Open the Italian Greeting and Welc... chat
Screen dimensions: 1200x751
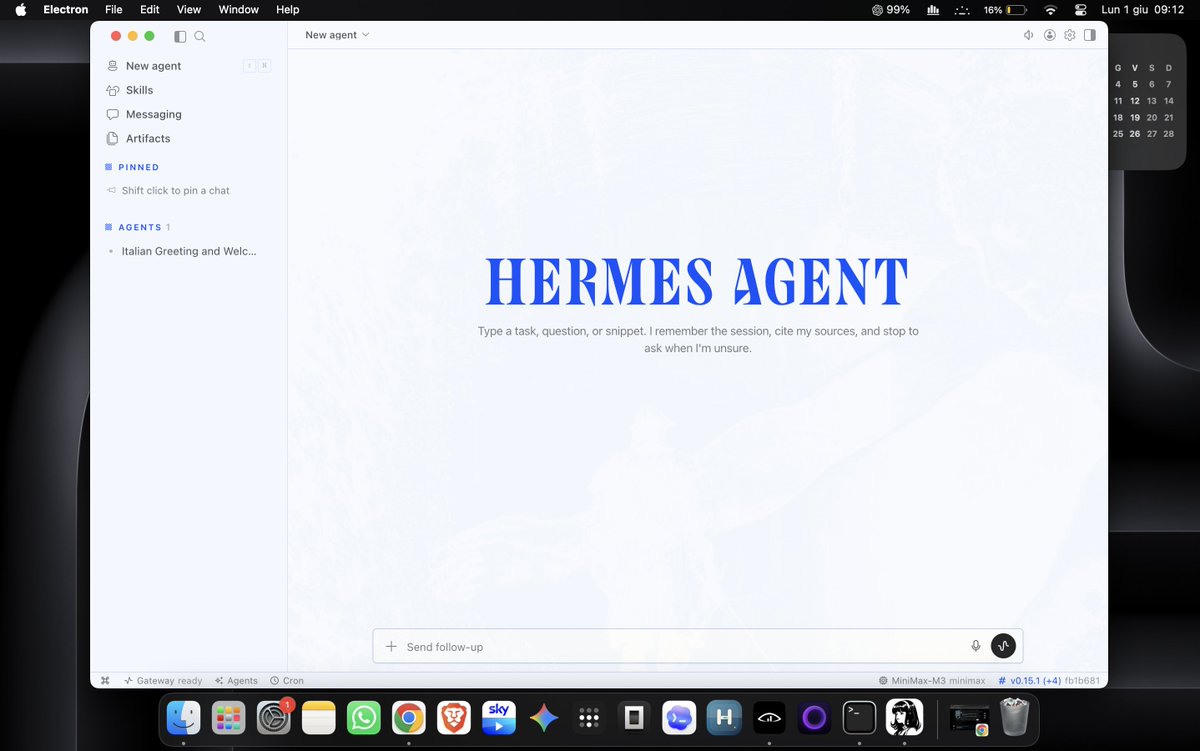click(x=188, y=251)
